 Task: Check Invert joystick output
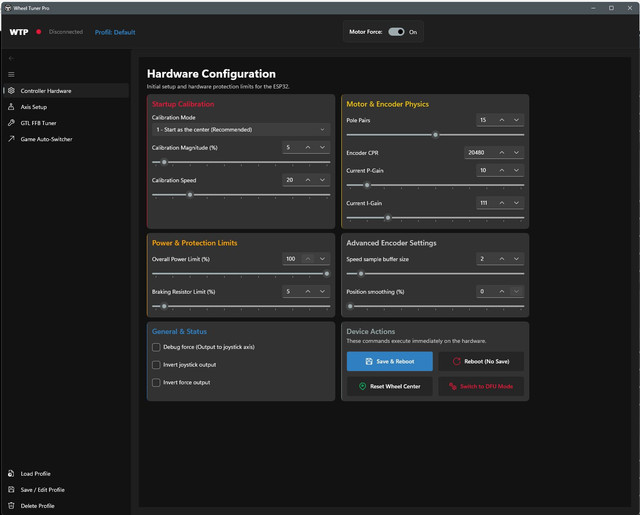coord(156,365)
